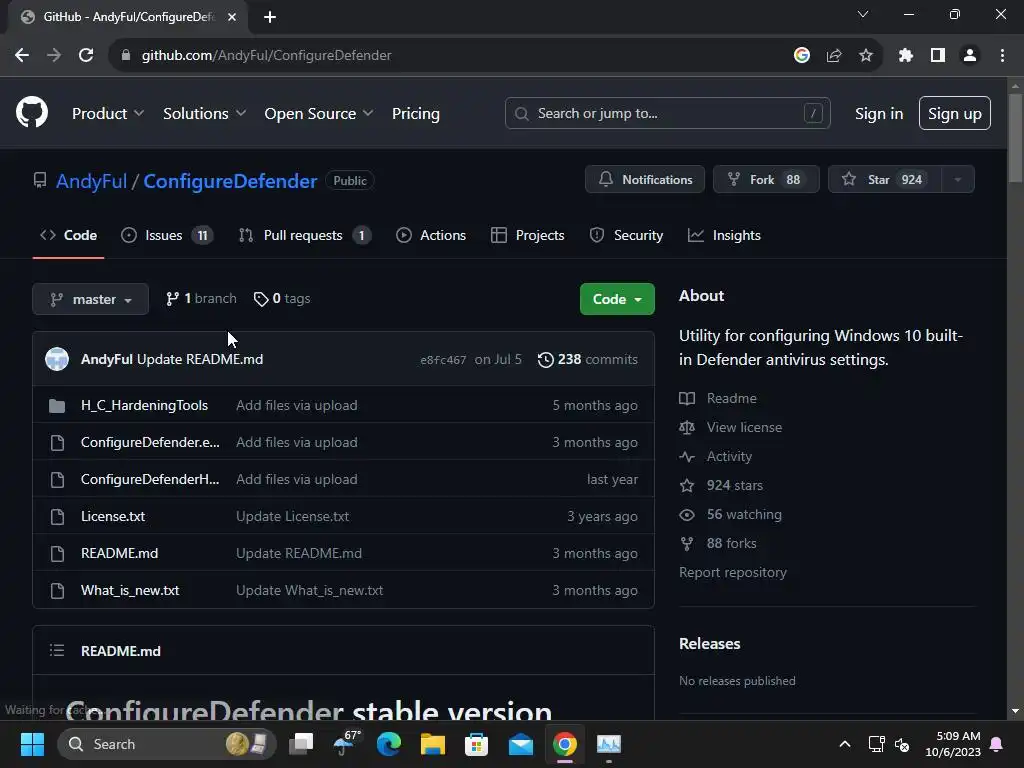View 238 commits history

(588, 359)
